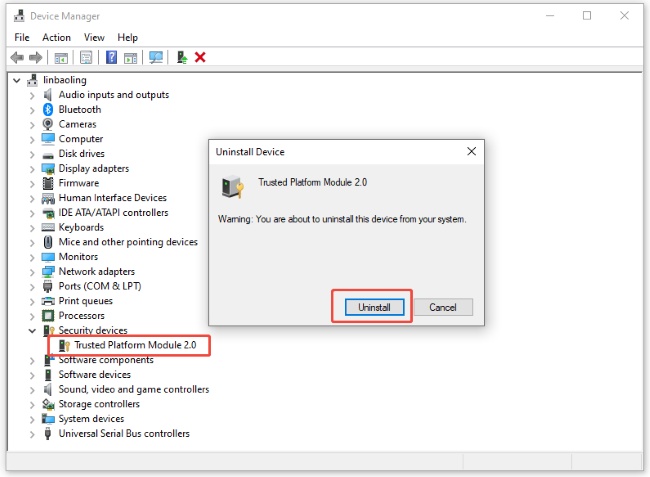Click the Forward arrow toolbar icon
Viewport: 650px width, 477px height.
pos(36,57)
